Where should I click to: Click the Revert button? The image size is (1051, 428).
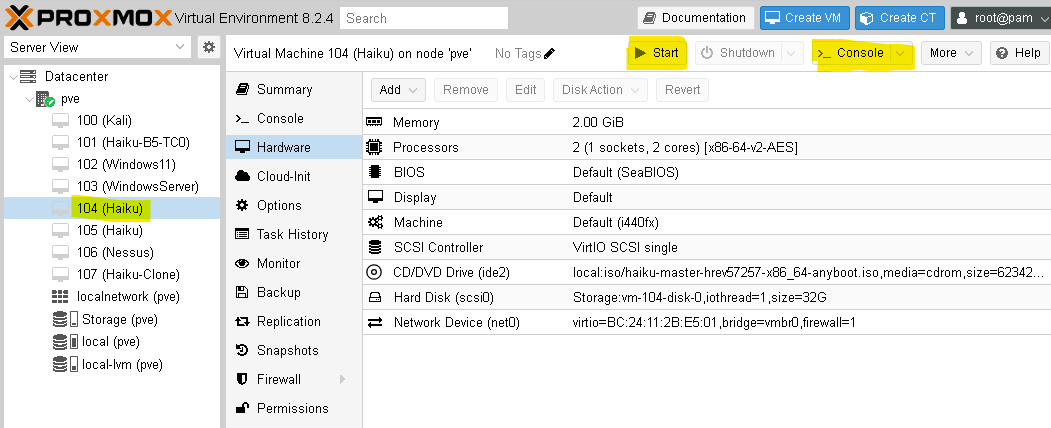click(682, 90)
